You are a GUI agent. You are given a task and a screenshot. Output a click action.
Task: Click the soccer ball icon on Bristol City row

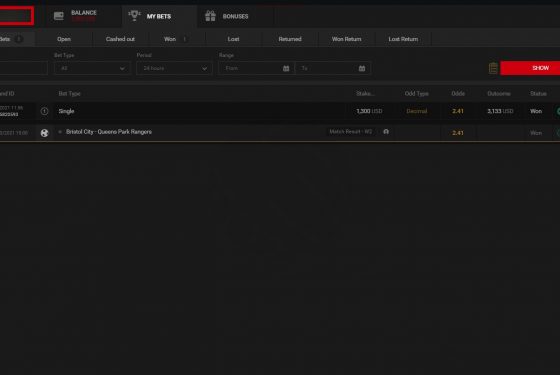click(x=44, y=133)
